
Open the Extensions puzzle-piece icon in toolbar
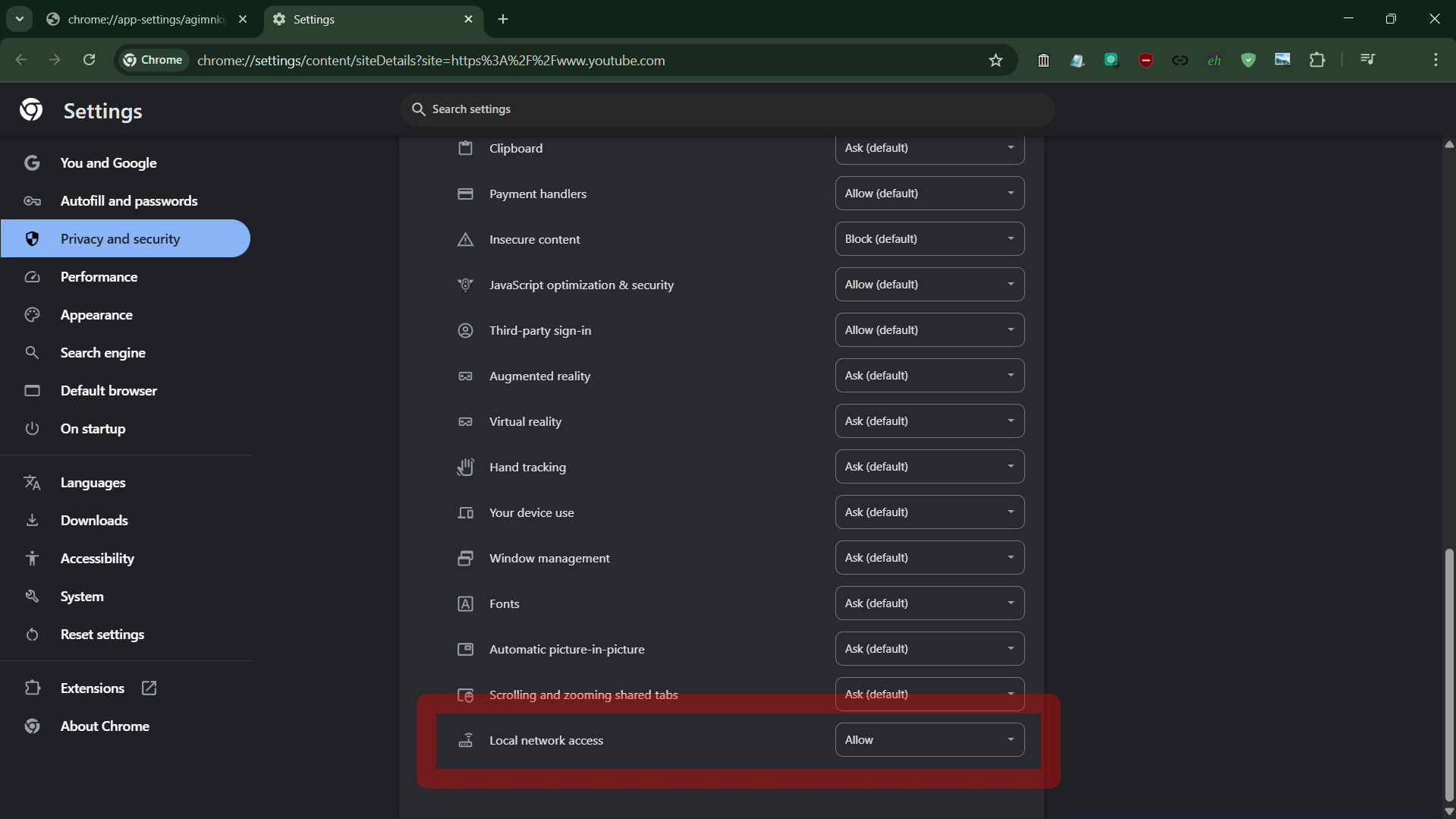1317,60
